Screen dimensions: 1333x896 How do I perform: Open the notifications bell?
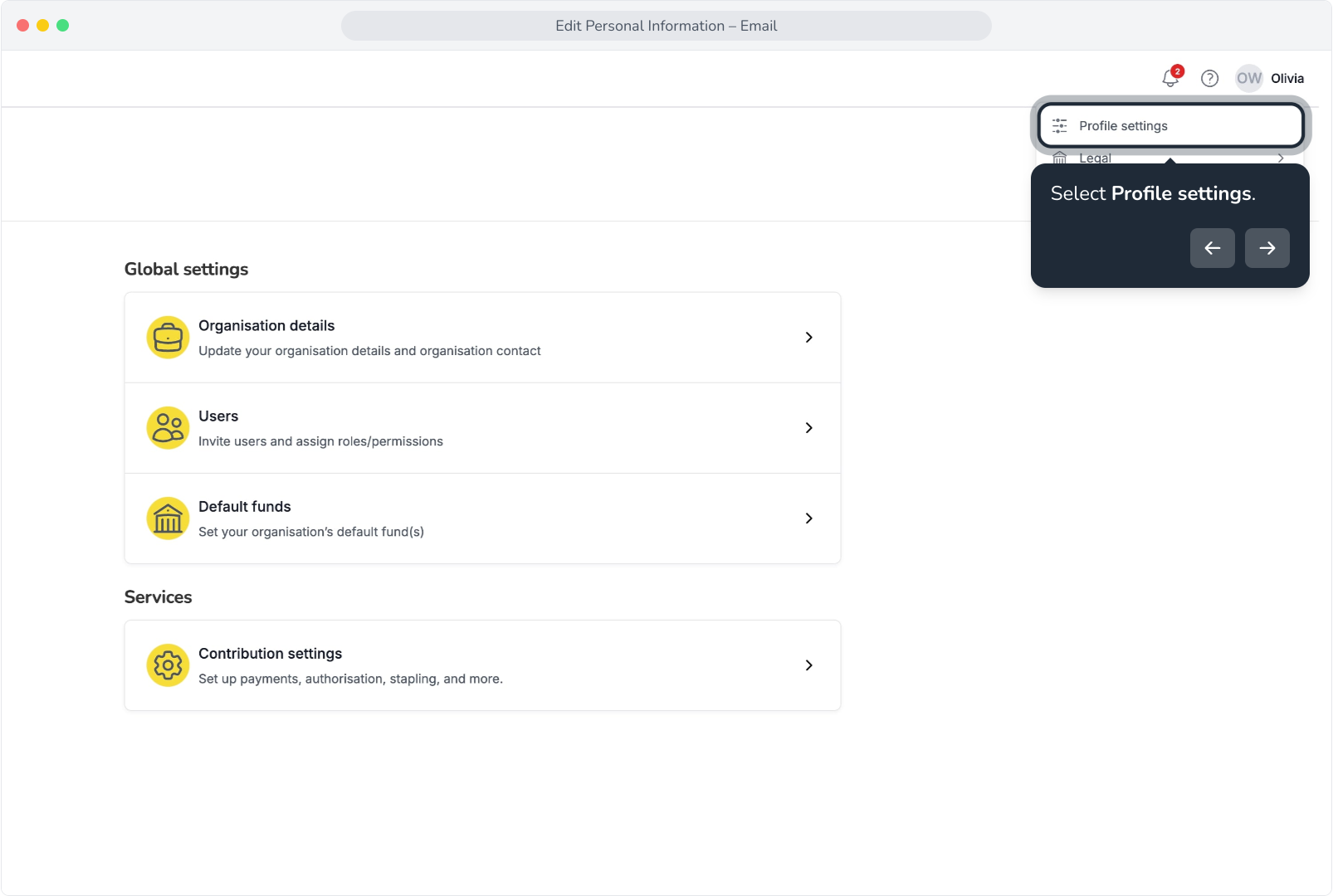(x=1170, y=78)
